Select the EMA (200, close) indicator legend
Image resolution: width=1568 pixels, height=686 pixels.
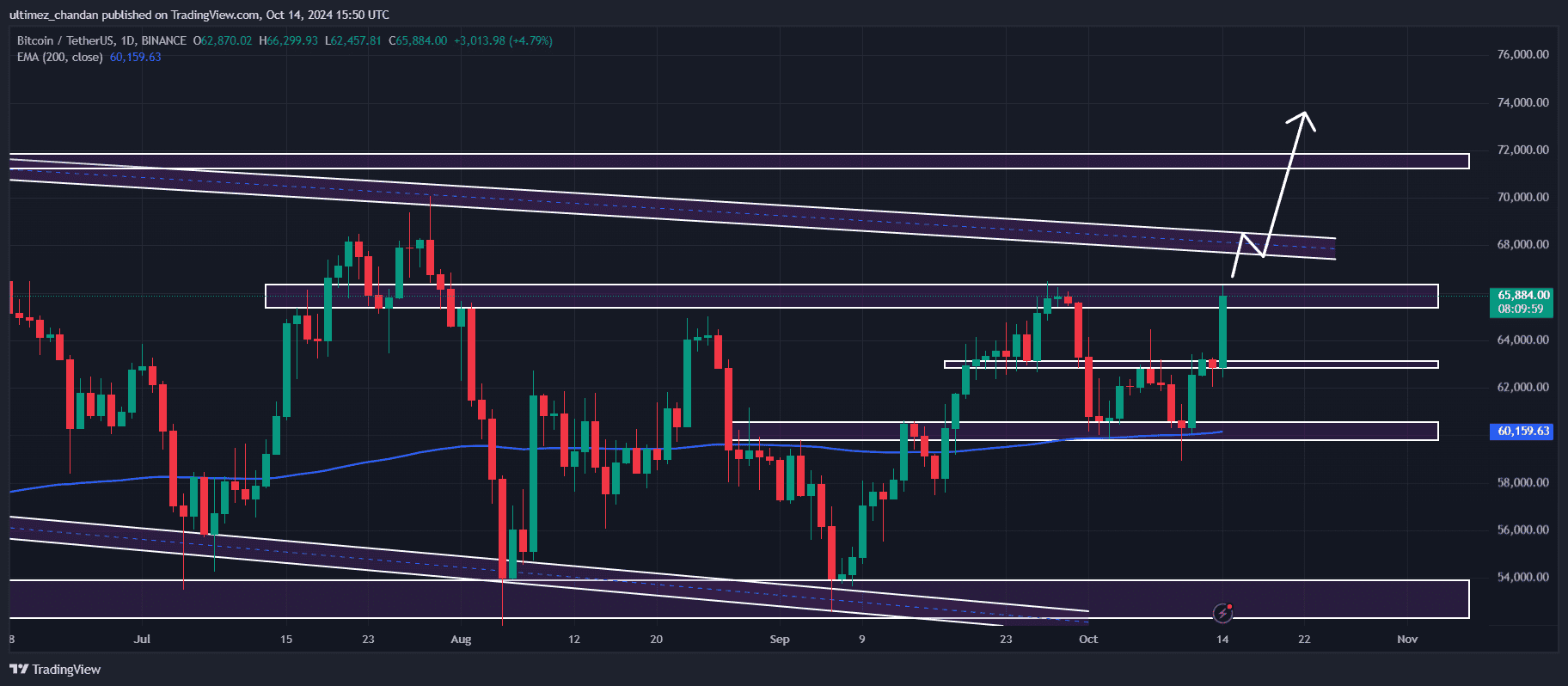60,57
